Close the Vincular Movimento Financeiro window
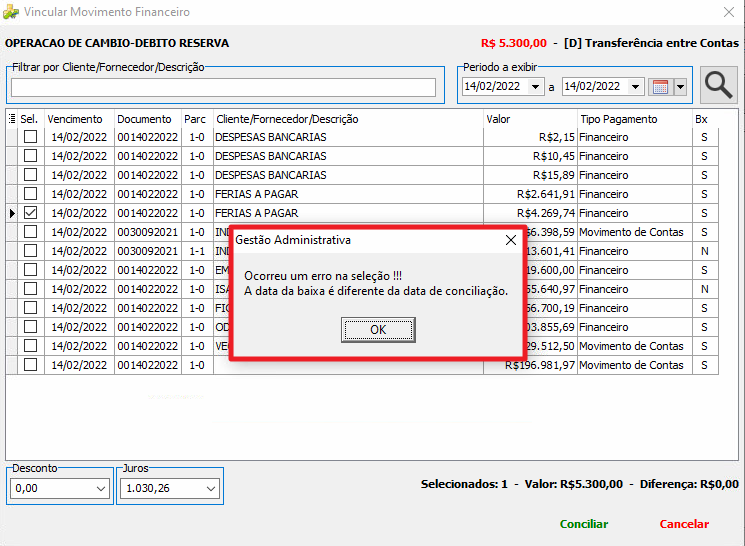The image size is (745, 546). pos(729,12)
